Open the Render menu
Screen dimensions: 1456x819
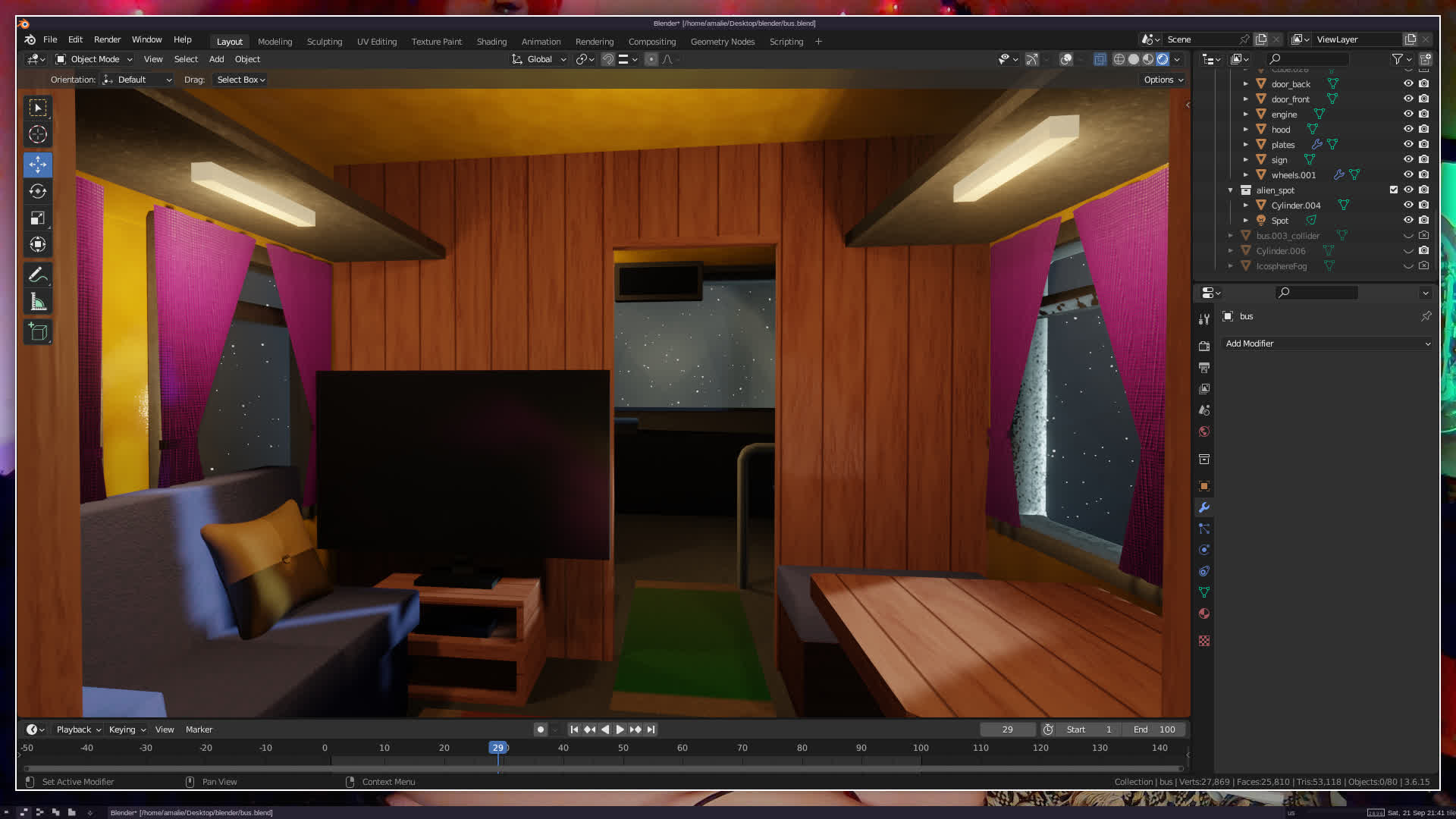point(107,39)
